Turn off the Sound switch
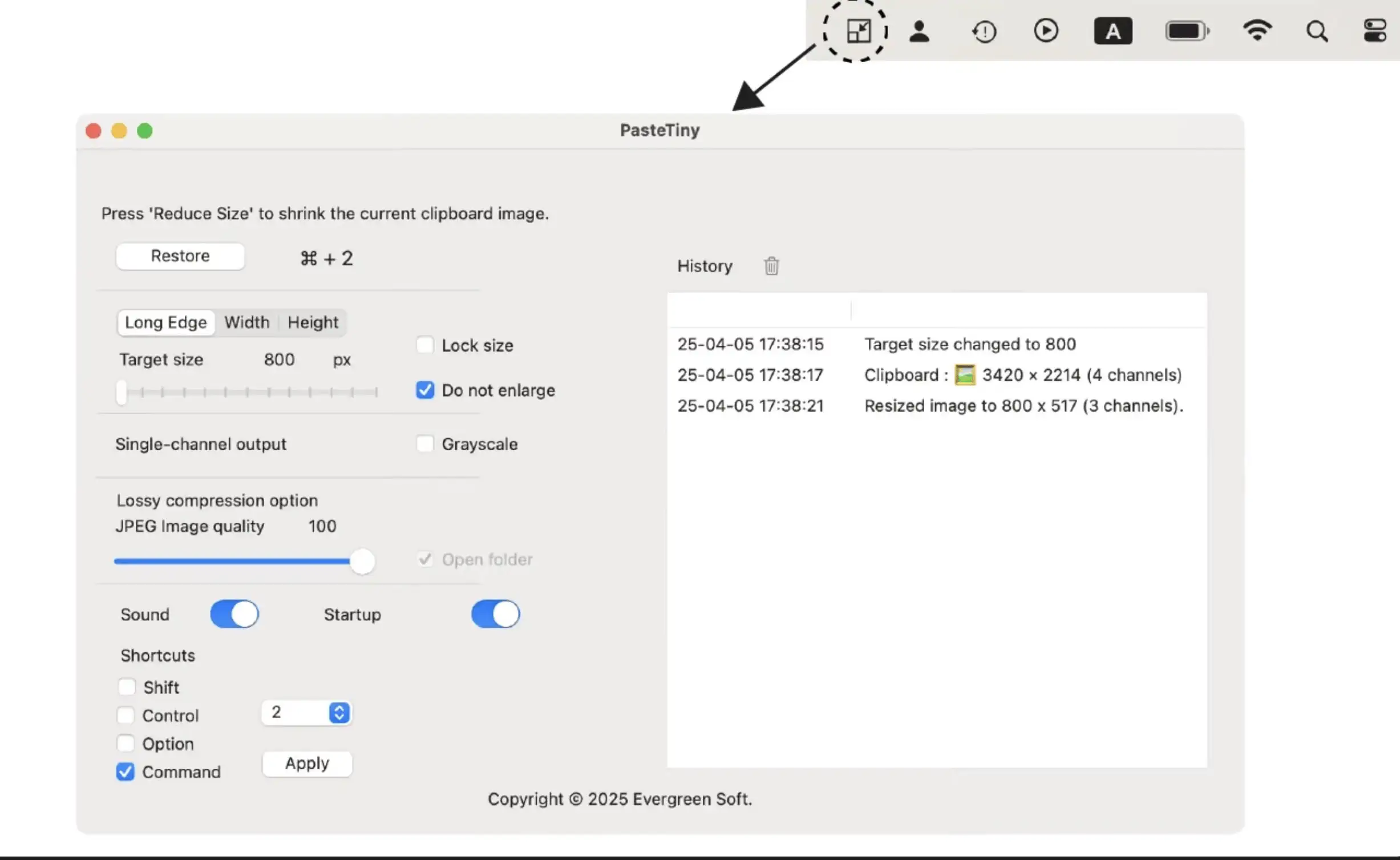Image resolution: width=1400 pixels, height=860 pixels. coord(234,614)
